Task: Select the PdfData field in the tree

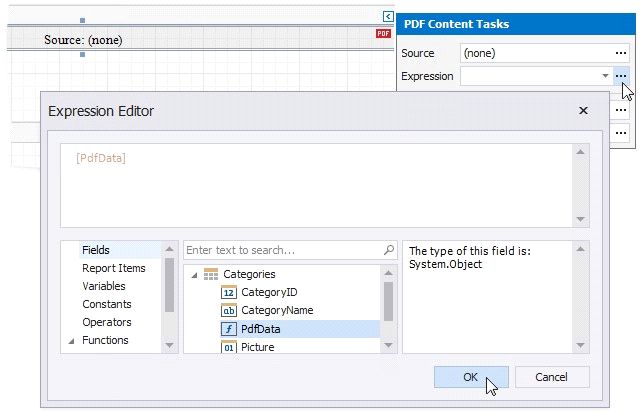Action: tap(263, 329)
